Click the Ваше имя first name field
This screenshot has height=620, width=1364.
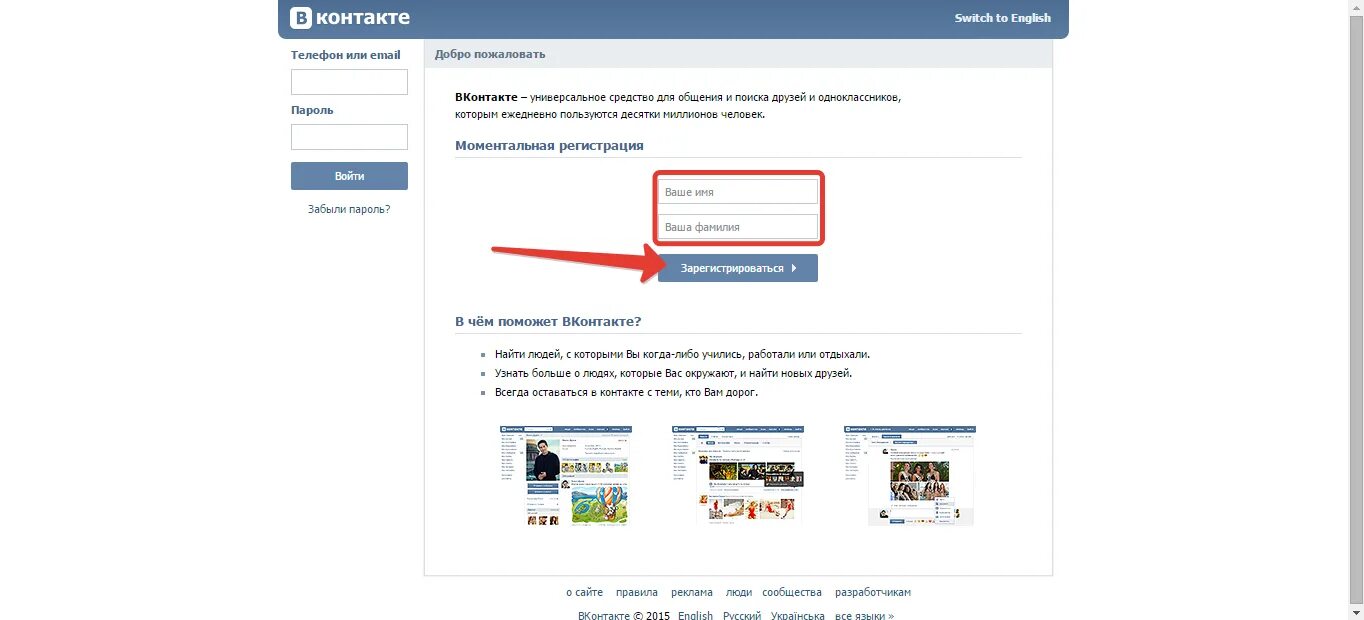738,191
